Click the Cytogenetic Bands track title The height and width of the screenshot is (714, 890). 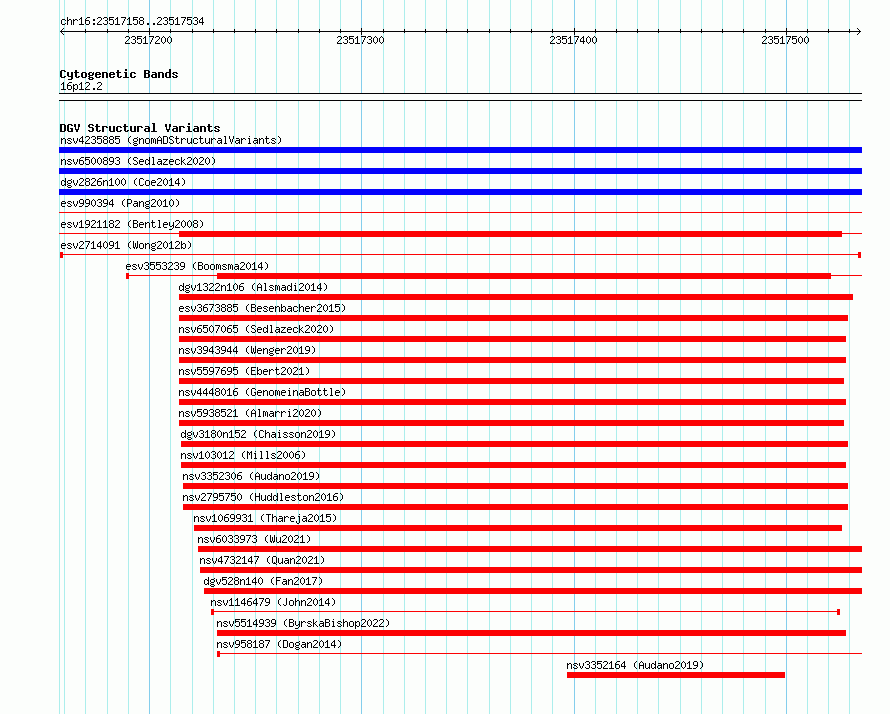click(x=119, y=74)
